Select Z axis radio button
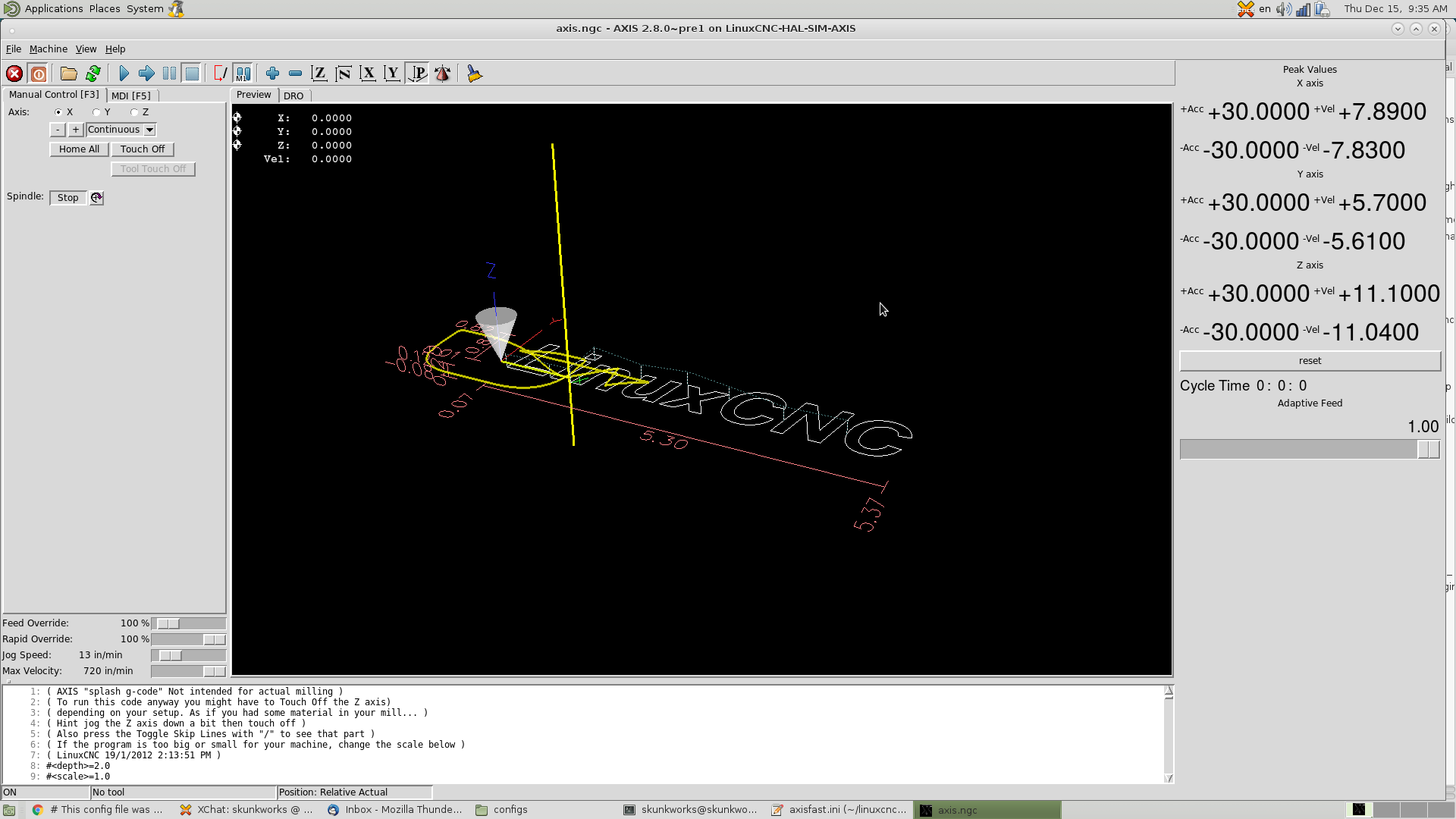1456x819 pixels. [134, 112]
